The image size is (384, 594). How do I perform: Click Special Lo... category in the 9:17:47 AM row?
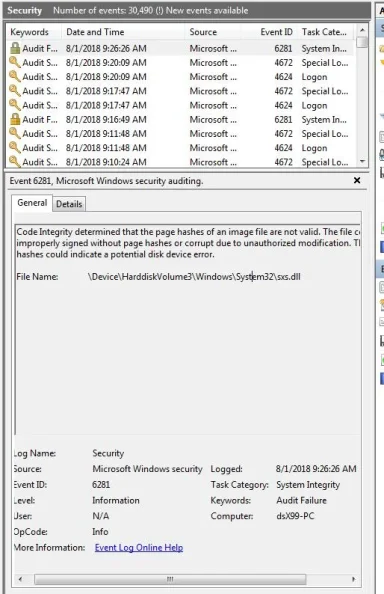click(x=325, y=91)
